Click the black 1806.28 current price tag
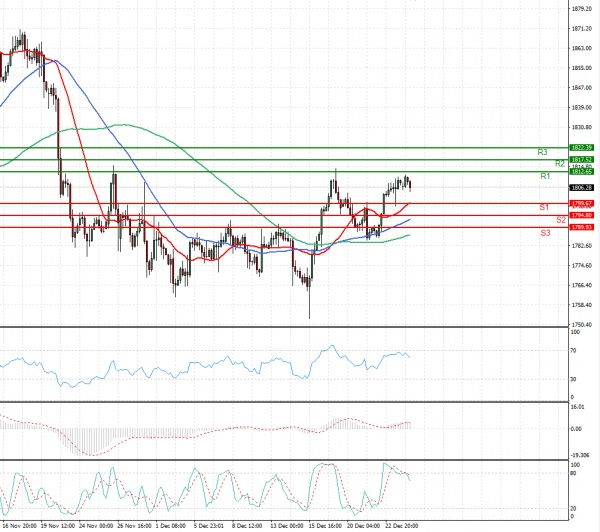The height and width of the screenshot is (532, 600). pyautogui.click(x=582, y=188)
